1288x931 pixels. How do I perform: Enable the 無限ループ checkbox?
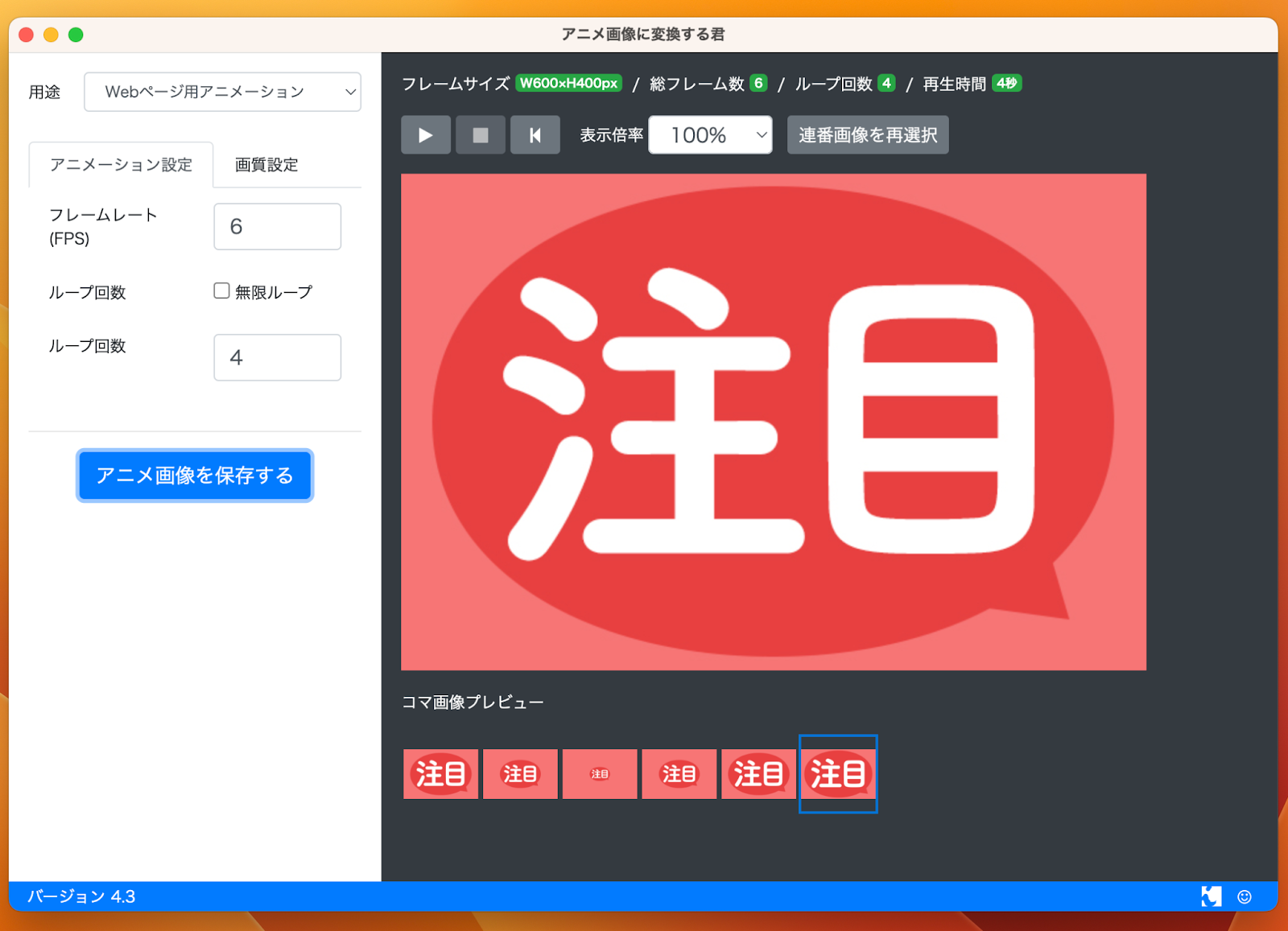(221, 291)
